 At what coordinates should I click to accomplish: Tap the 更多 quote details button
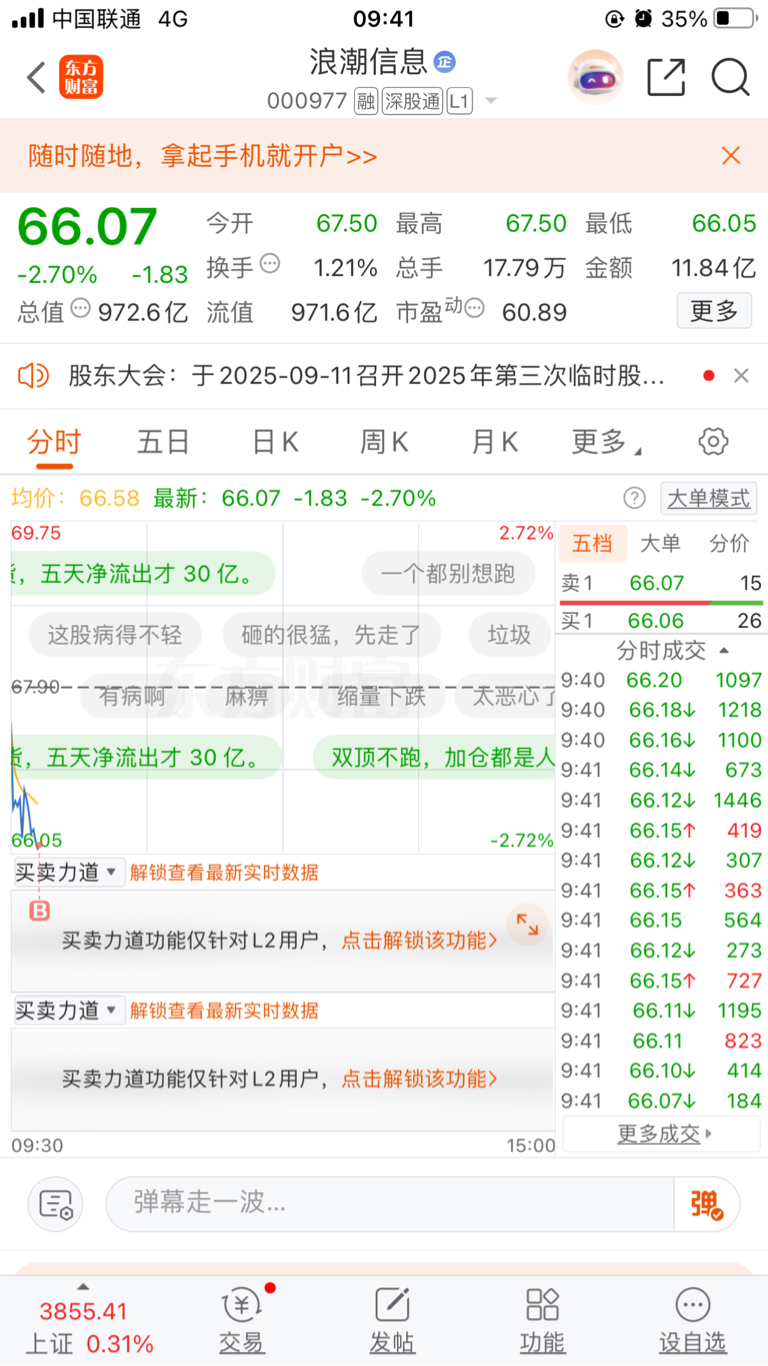point(713,311)
